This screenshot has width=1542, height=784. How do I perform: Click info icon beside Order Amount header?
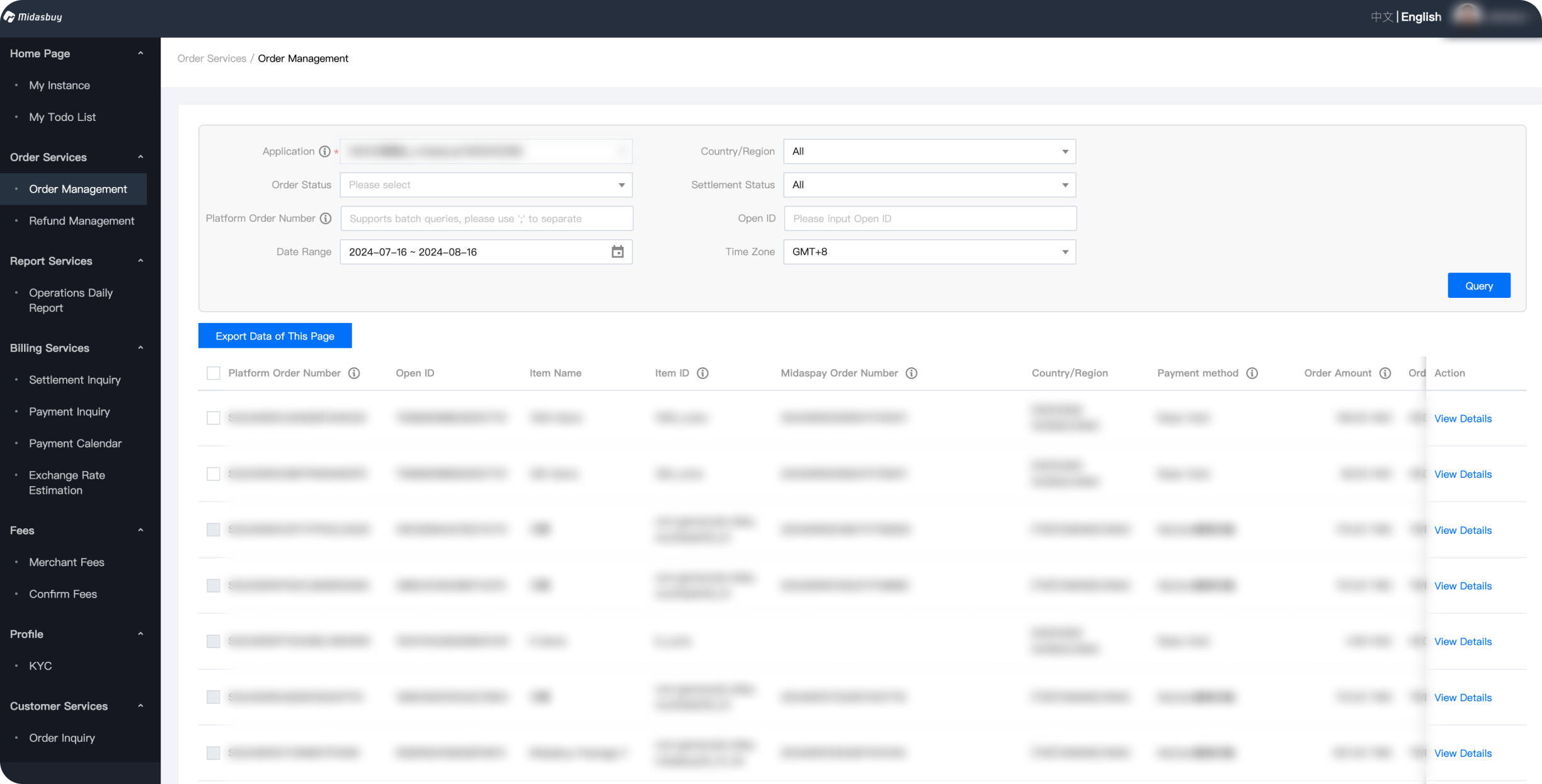[1385, 373]
